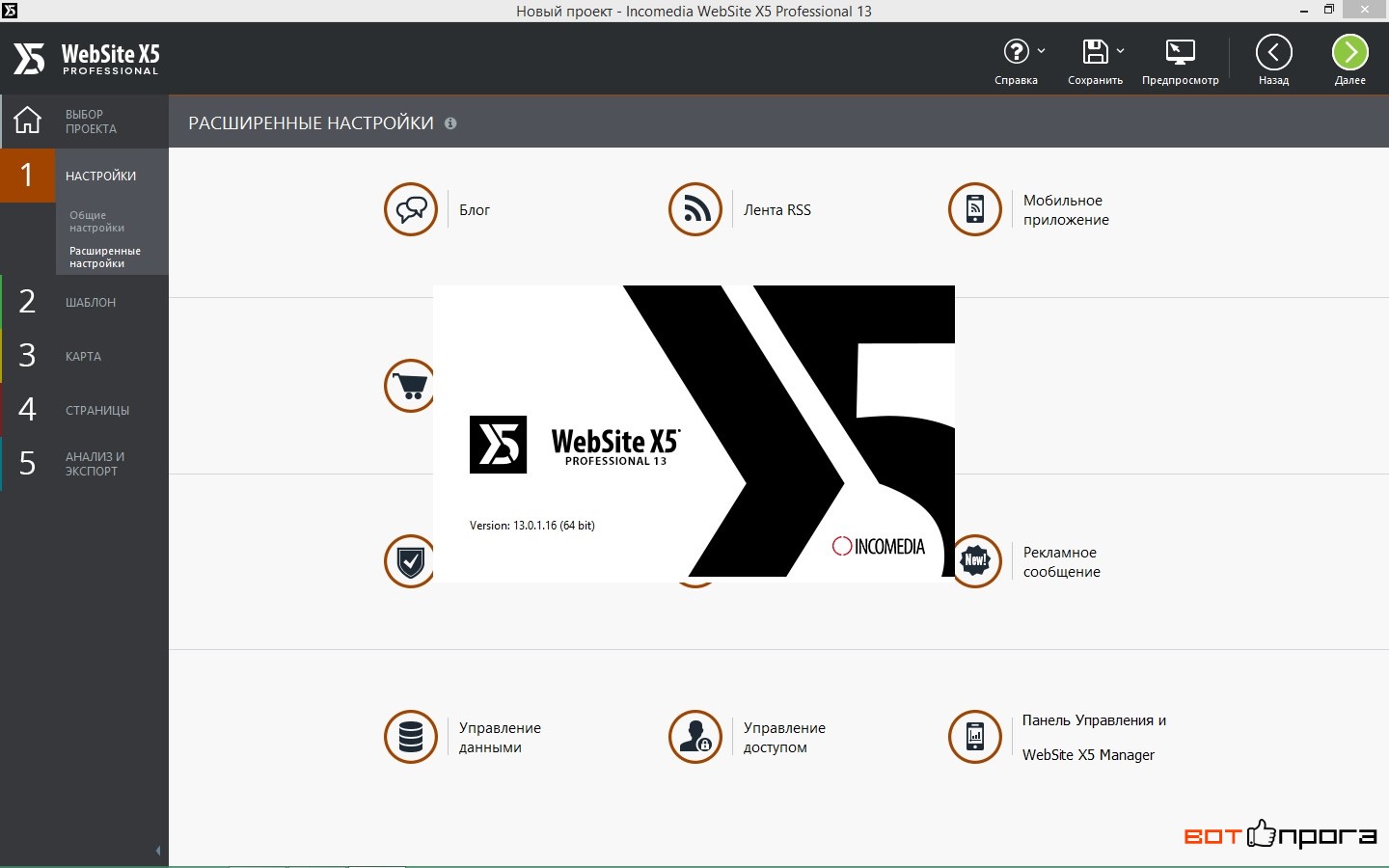Open the database data management icon

[x=411, y=737]
